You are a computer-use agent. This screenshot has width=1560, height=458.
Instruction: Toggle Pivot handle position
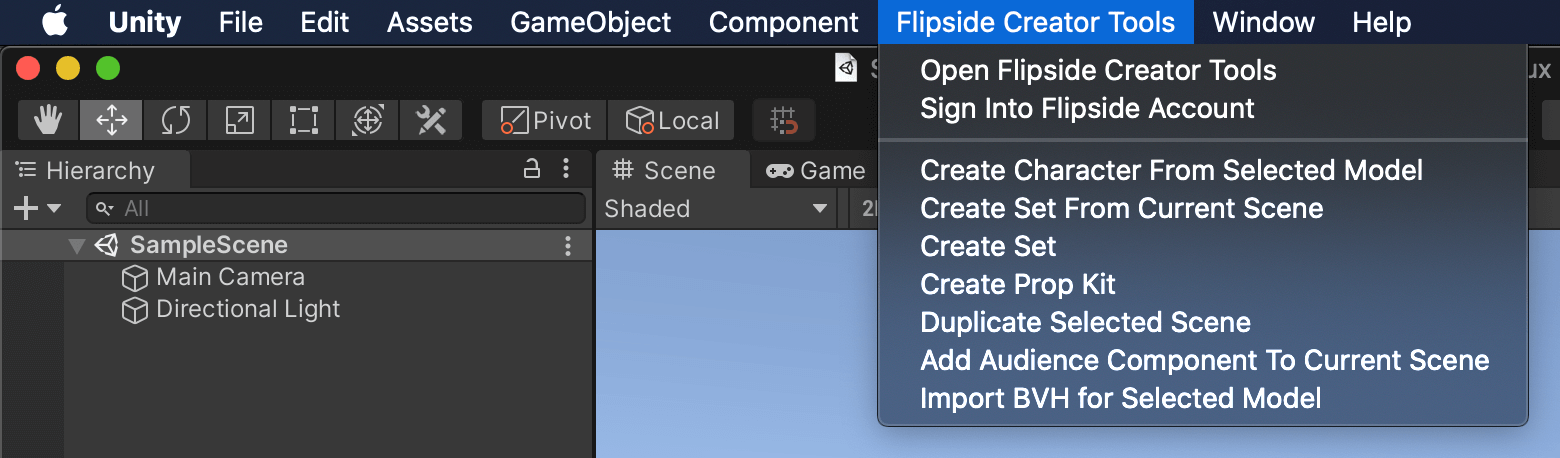click(x=545, y=121)
